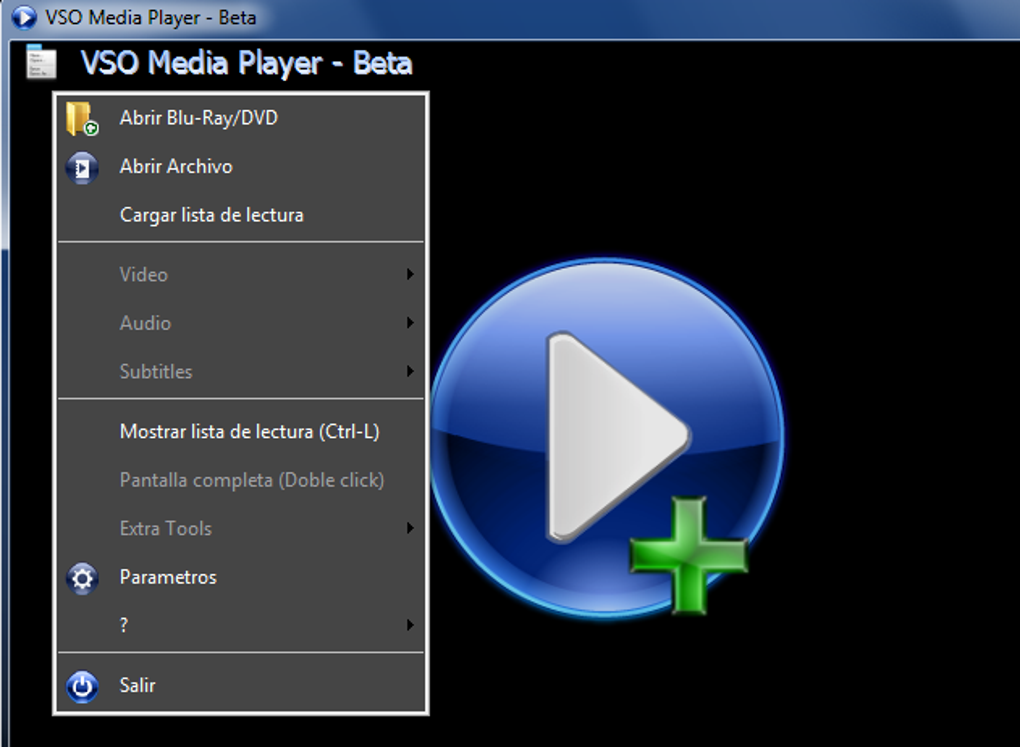Viewport: 1020px width, 747px height.
Task: Choose Cargar lista de lectura
Action: [241, 215]
